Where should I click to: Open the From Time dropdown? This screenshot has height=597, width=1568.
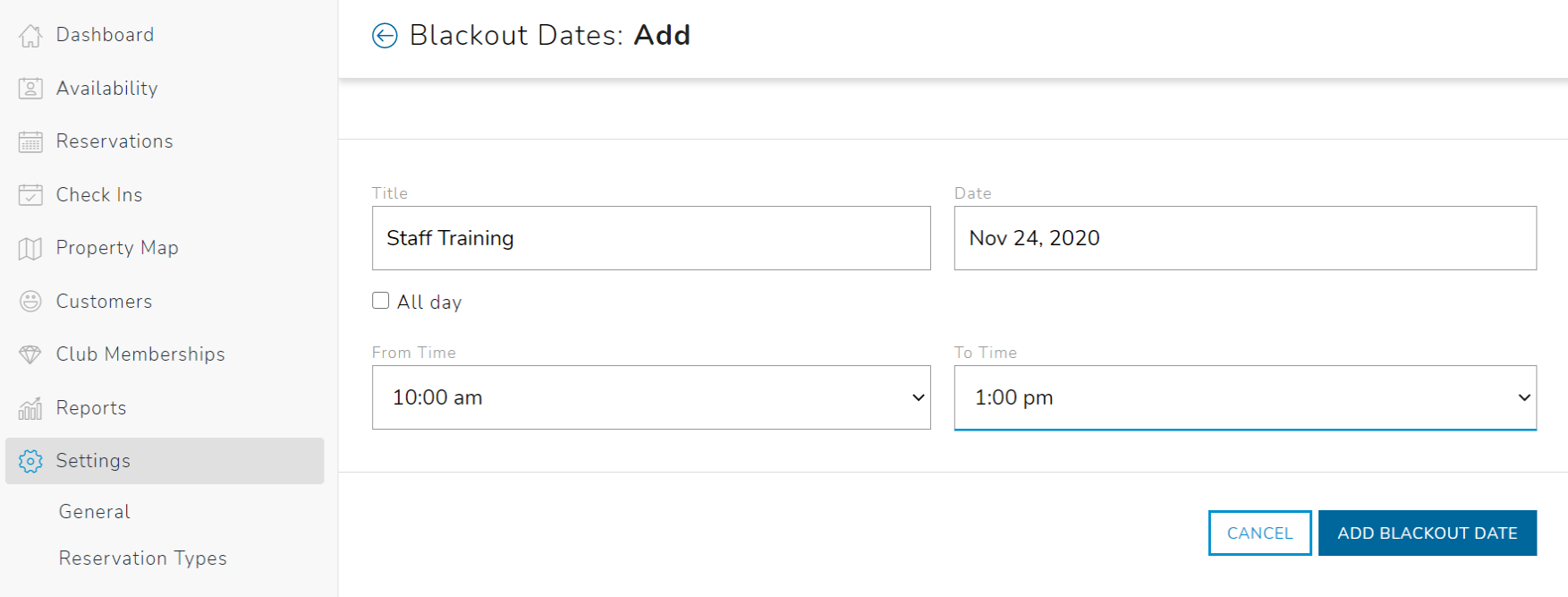[x=651, y=397]
